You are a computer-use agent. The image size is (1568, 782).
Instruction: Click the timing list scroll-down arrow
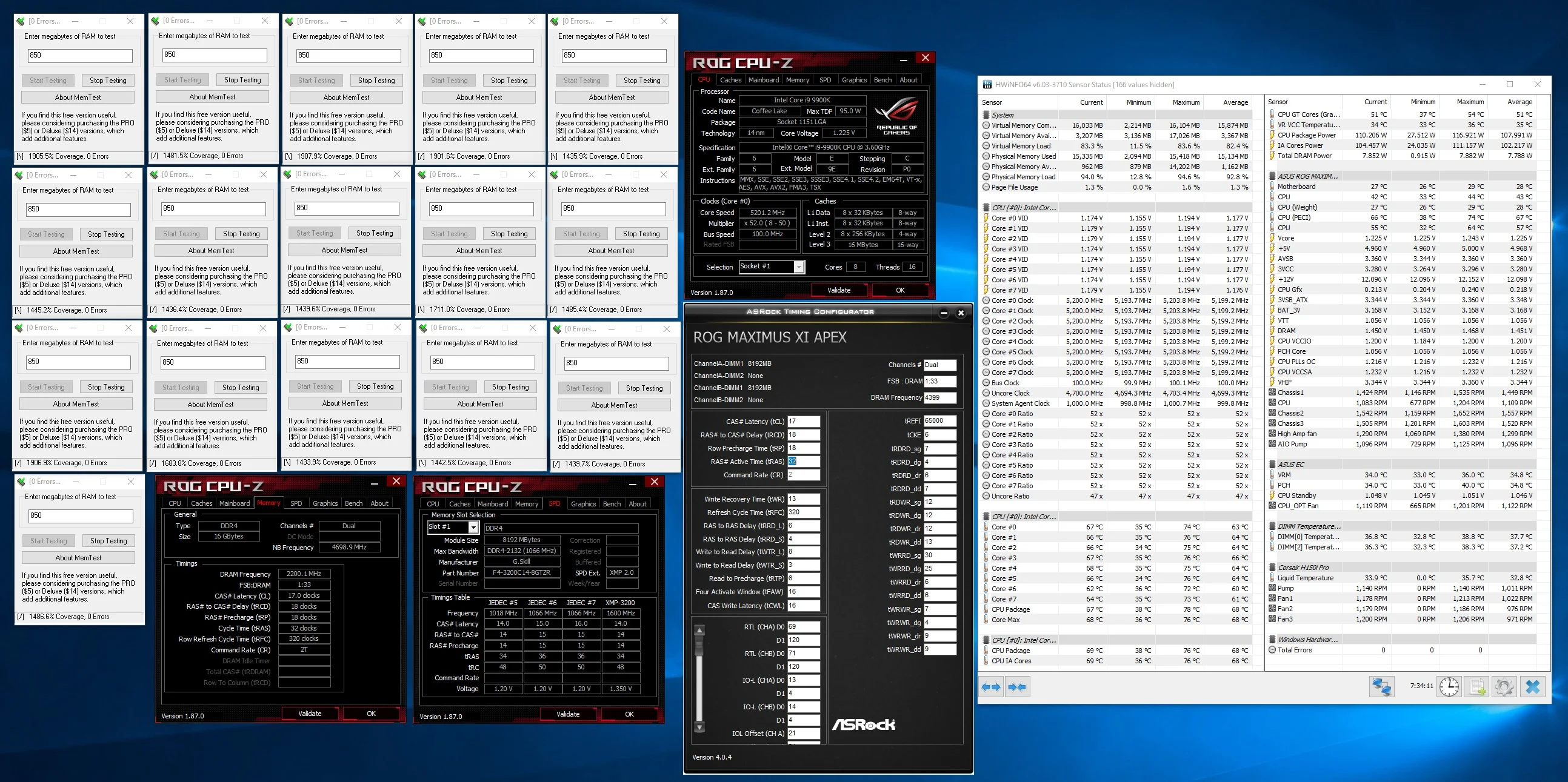pos(699,727)
